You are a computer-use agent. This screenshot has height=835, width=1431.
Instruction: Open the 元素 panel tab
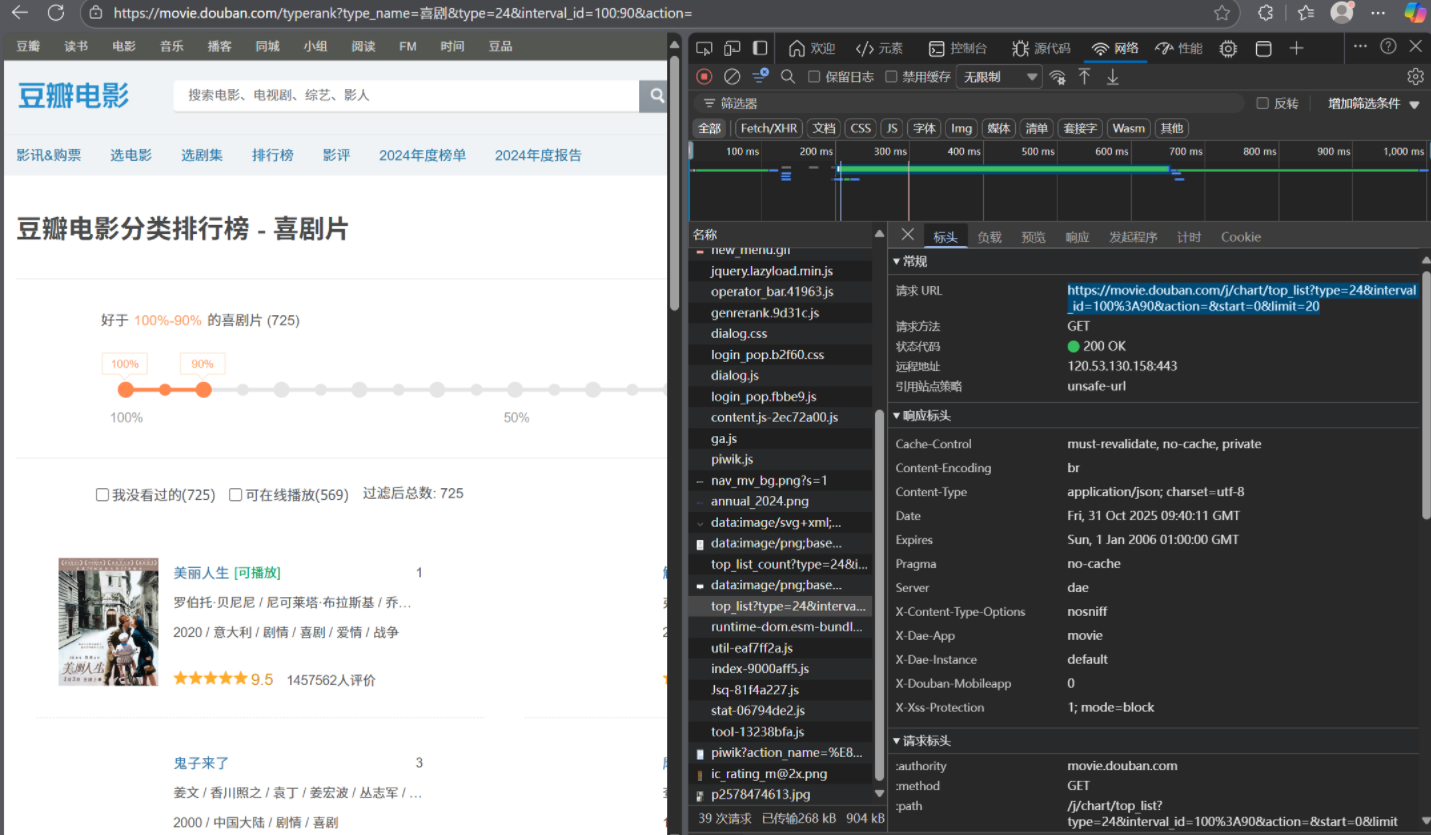click(x=880, y=48)
